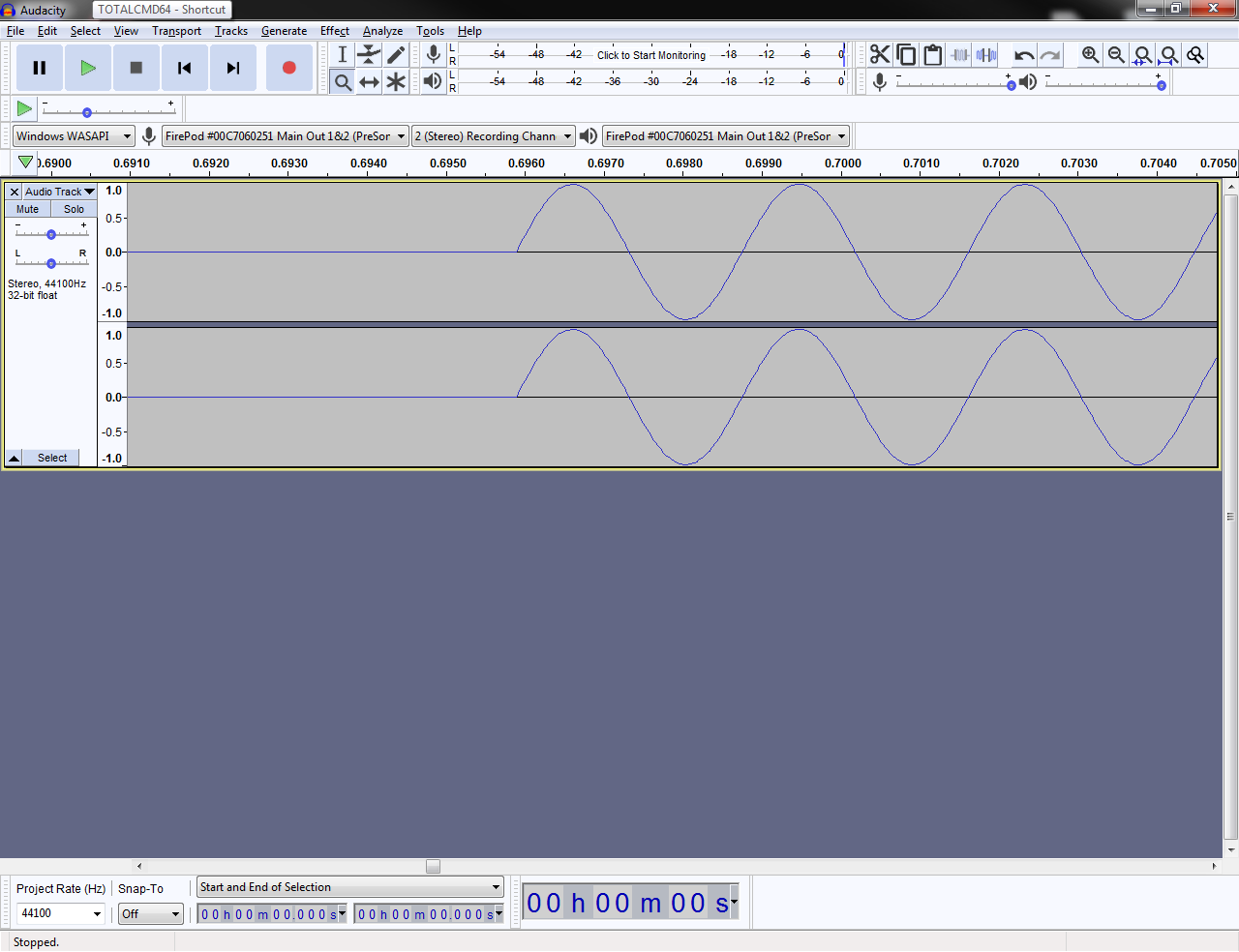Select the Multi-Tool asterisk icon
1239x952 pixels.
[x=396, y=82]
